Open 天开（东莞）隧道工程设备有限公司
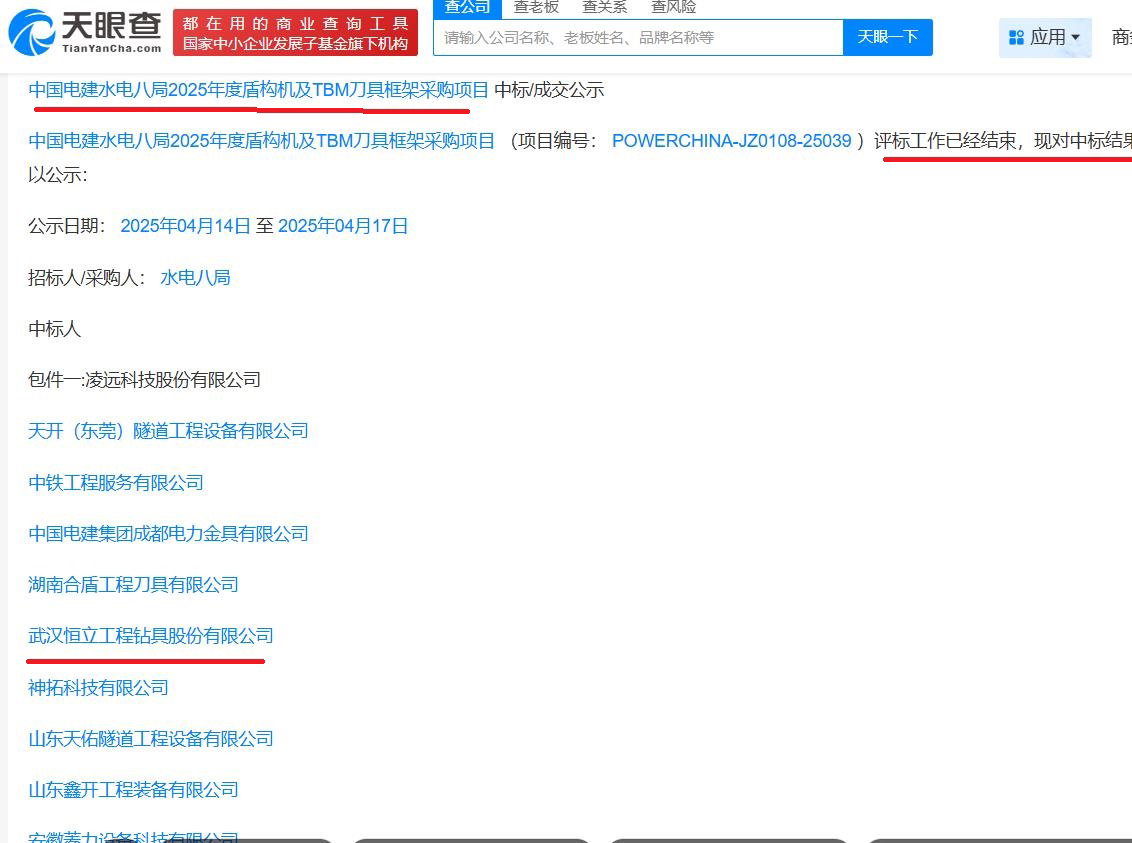Image resolution: width=1132 pixels, height=843 pixels. (x=168, y=431)
